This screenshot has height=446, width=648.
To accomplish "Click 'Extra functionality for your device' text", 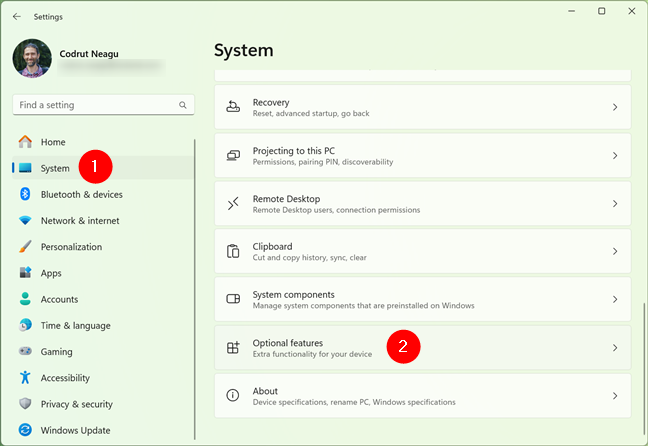I will coord(312,354).
